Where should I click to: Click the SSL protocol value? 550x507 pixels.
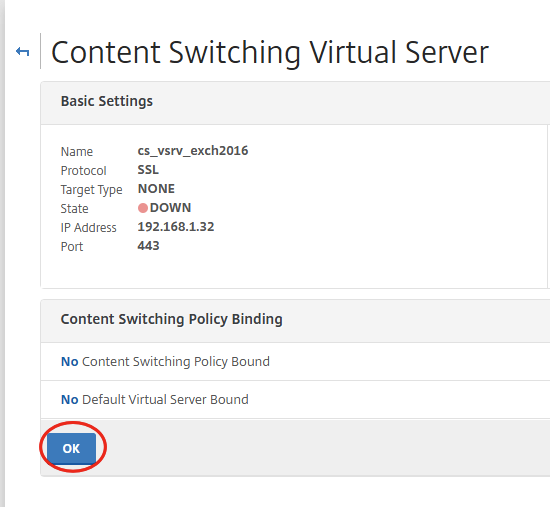pyautogui.click(x=148, y=170)
